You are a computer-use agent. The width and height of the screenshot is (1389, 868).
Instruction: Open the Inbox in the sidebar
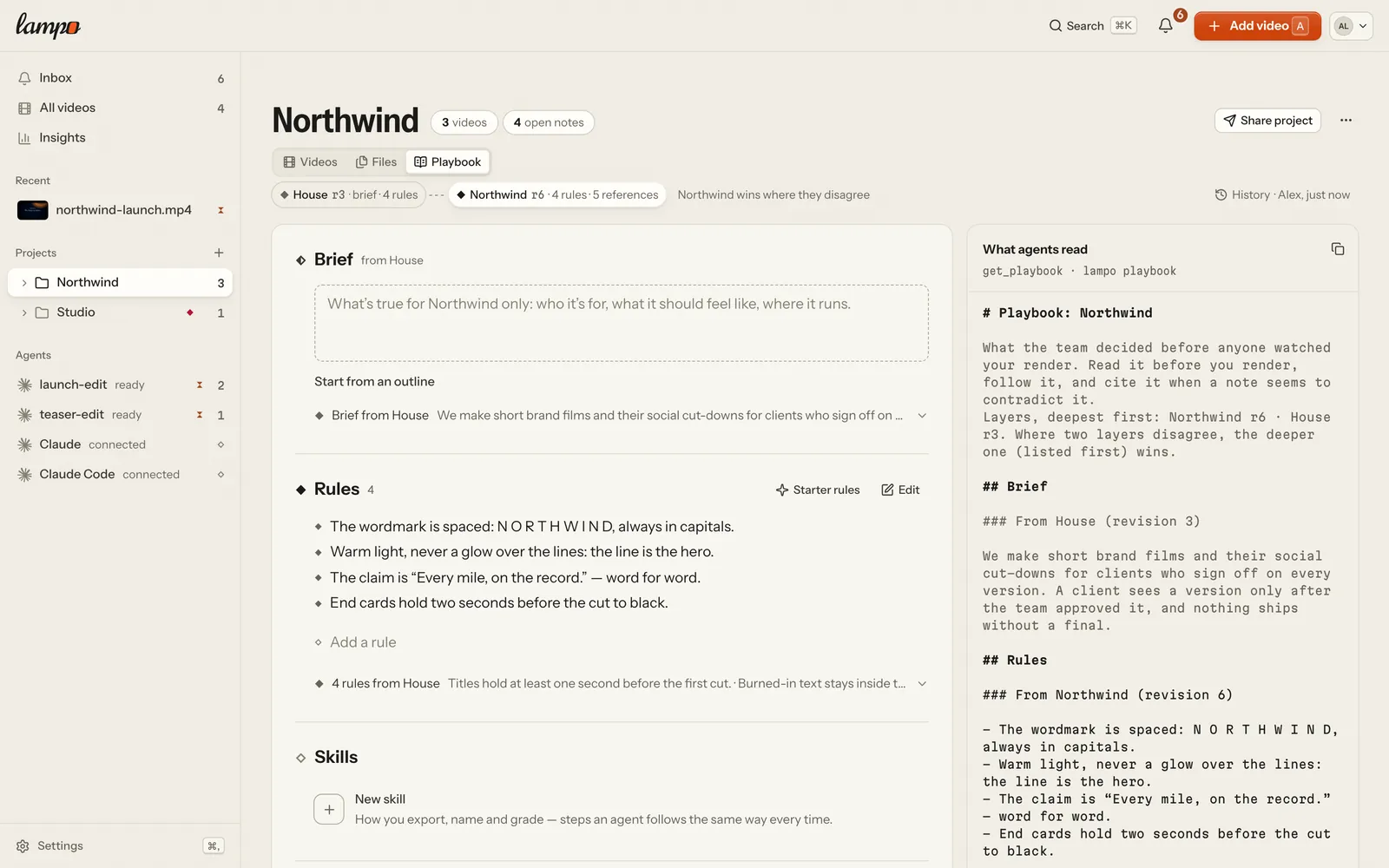121,78
